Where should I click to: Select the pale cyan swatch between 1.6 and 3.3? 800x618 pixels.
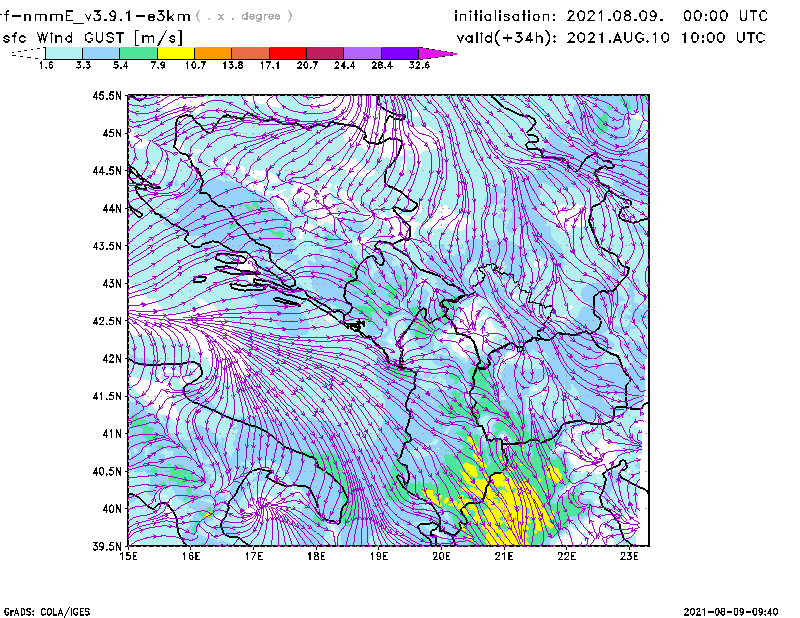[x=64, y=53]
